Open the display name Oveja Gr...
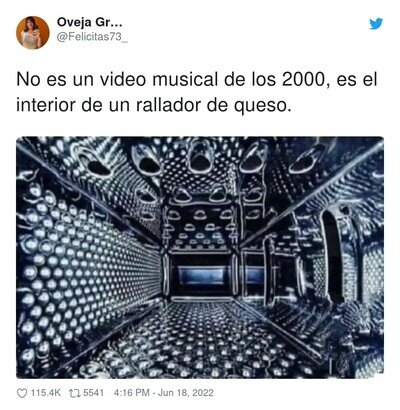This screenshot has width=400, height=410. [x=89, y=22]
